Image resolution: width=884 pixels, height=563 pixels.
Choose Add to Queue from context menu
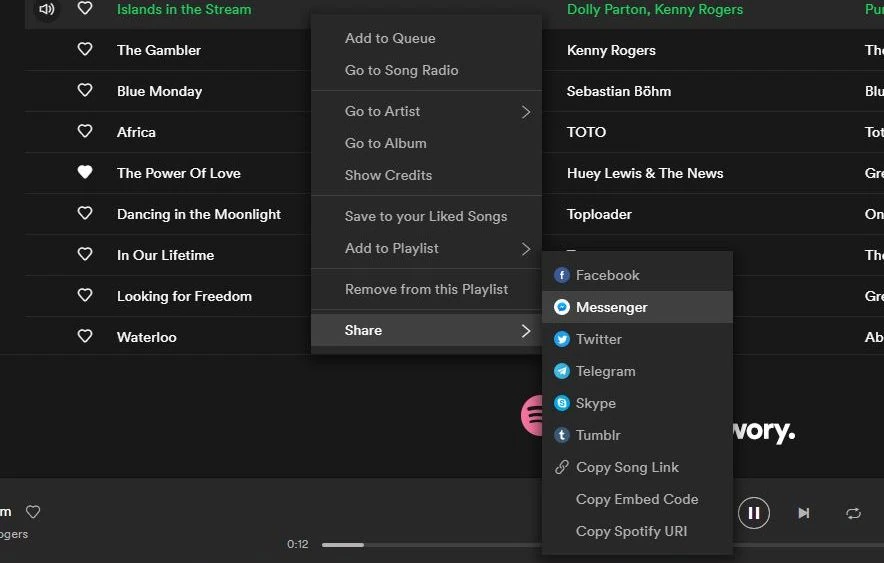point(390,38)
